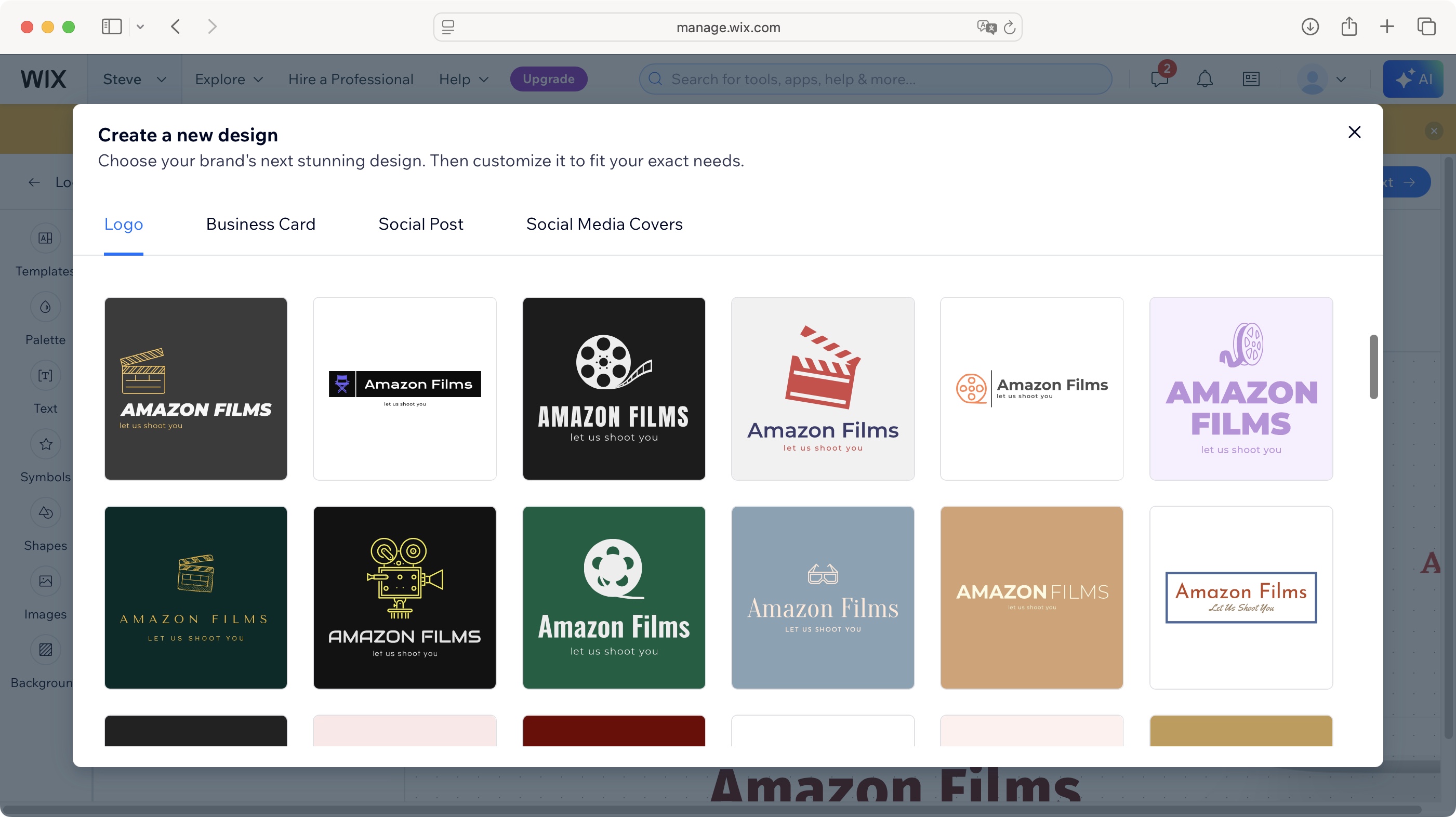This screenshot has height=817, width=1456.
Task: Open the chat messages icon
Action: (1159, 79)
